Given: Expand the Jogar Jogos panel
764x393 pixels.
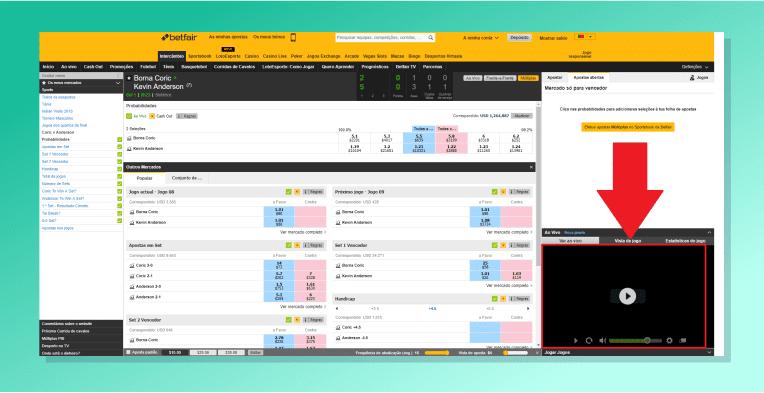Looking at the screenshot, I should point(709,352).
